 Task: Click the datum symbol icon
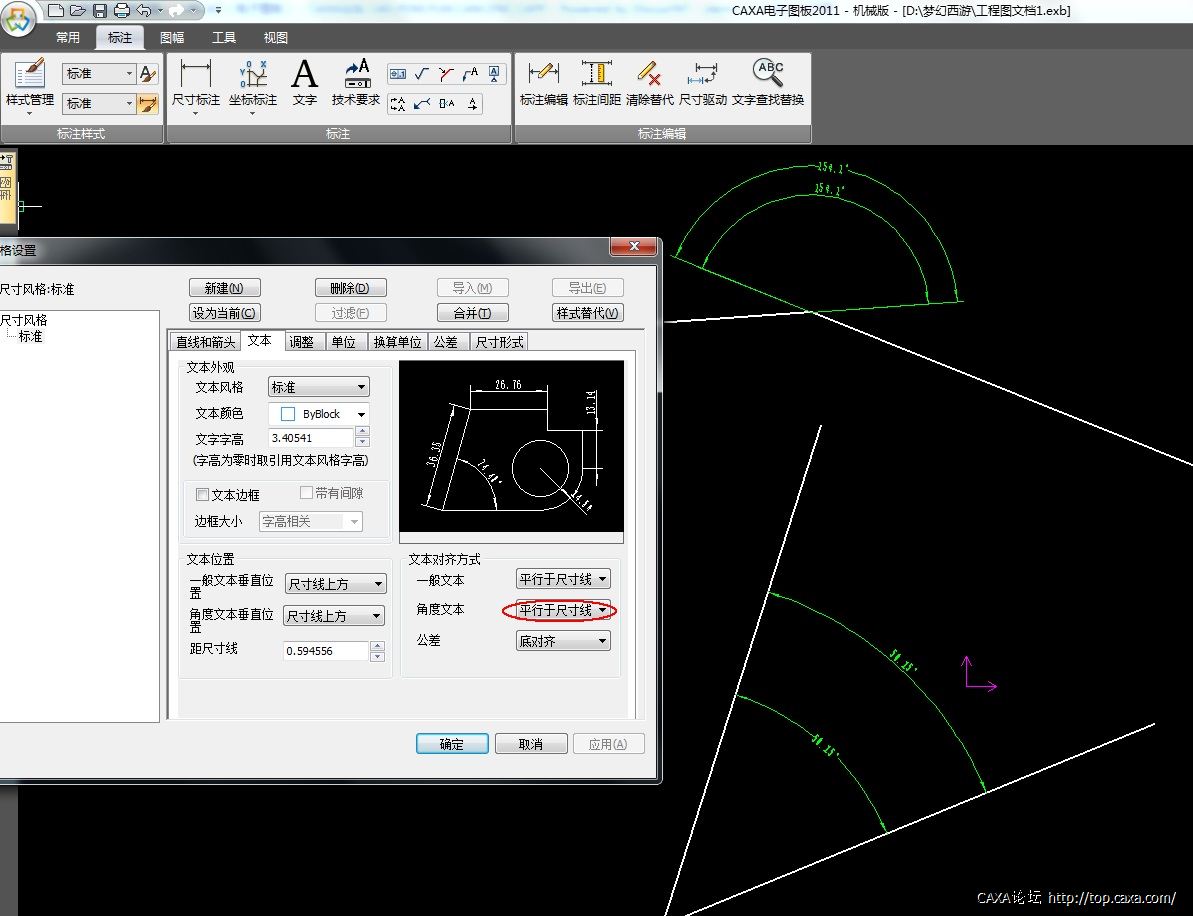495,74
